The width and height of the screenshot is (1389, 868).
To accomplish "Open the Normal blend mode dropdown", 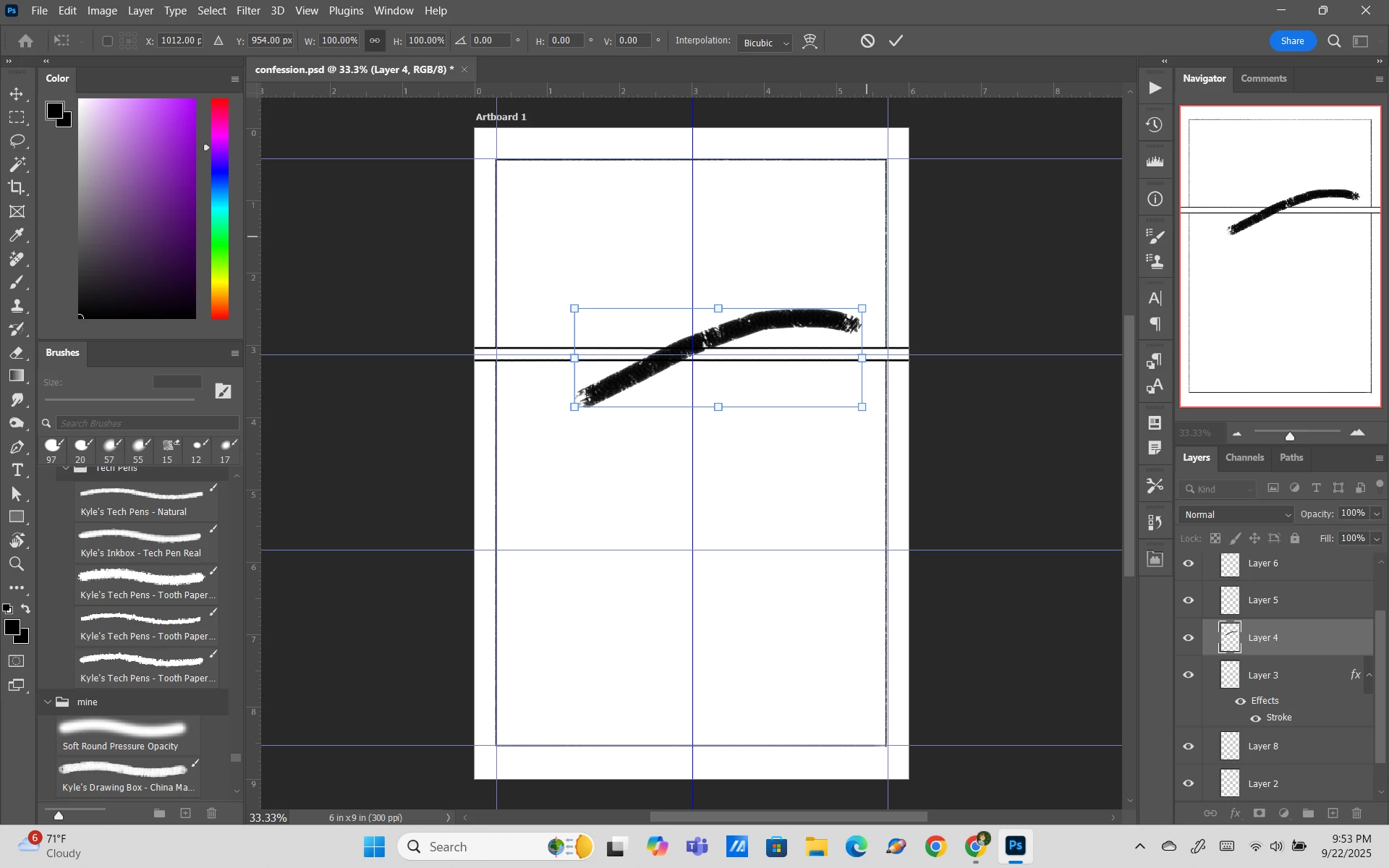I will (1235, 514).
